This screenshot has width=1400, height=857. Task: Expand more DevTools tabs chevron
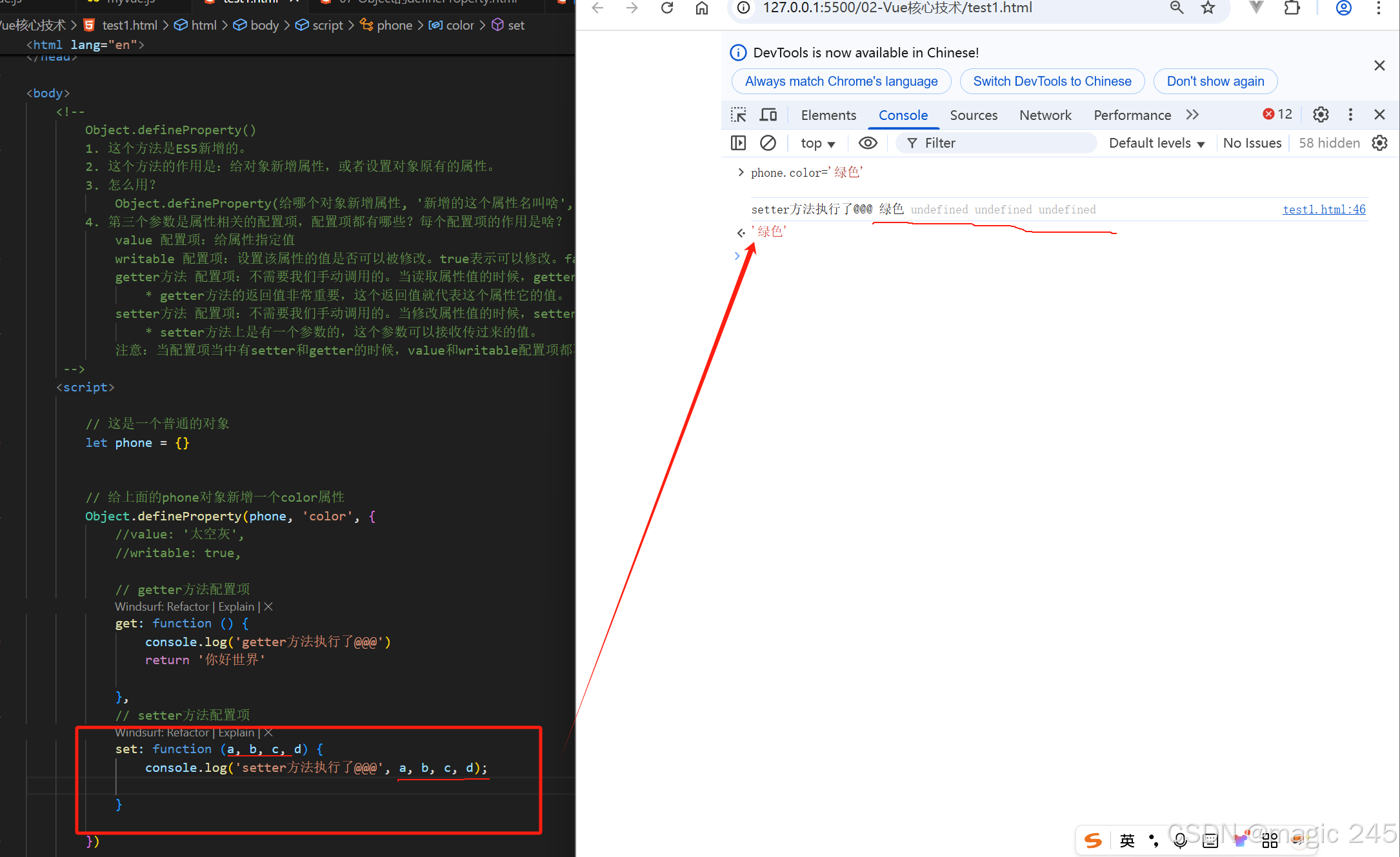[x=1192, y=115]
